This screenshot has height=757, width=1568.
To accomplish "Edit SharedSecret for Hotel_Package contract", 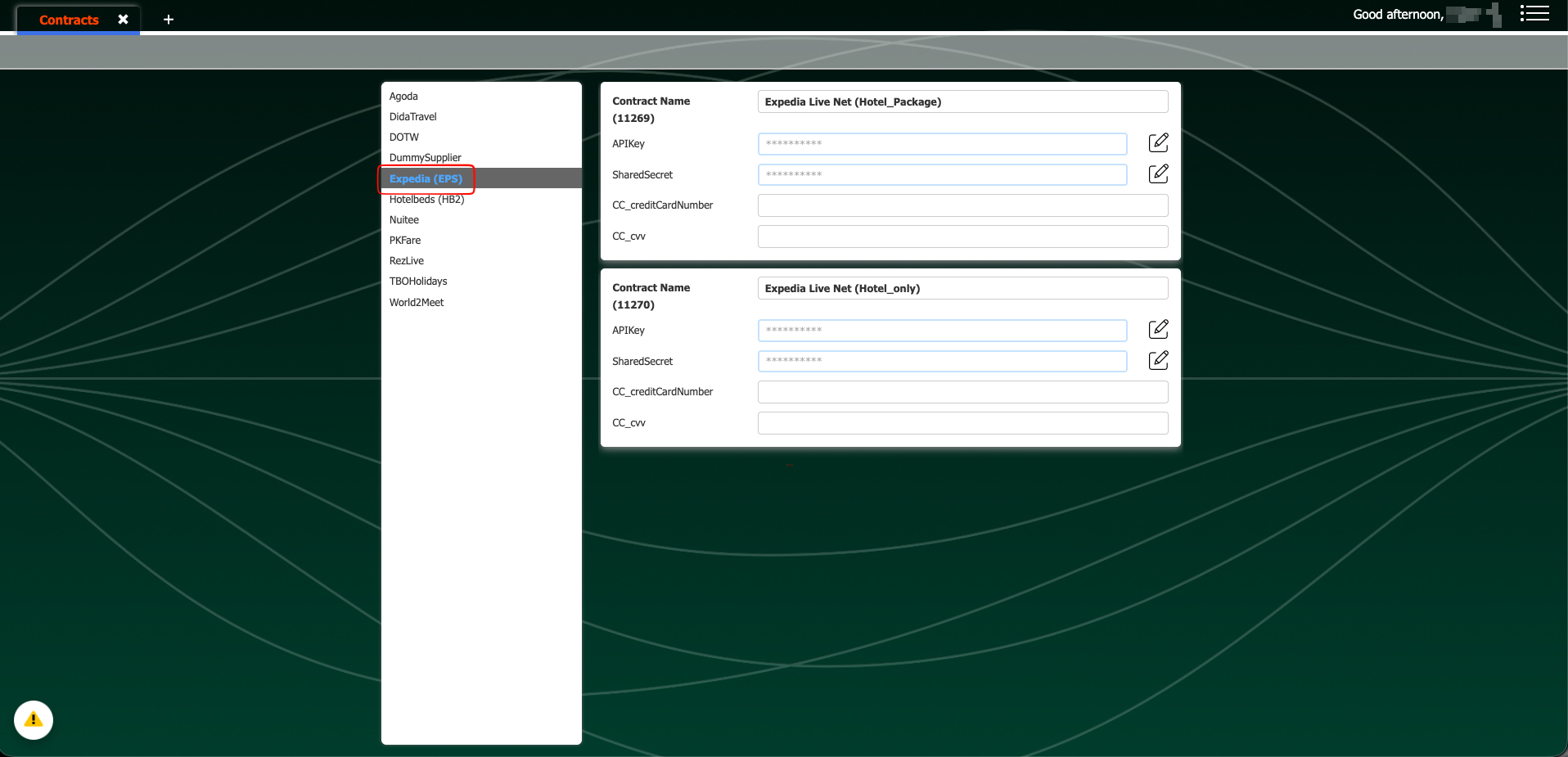I will 1158,173.
